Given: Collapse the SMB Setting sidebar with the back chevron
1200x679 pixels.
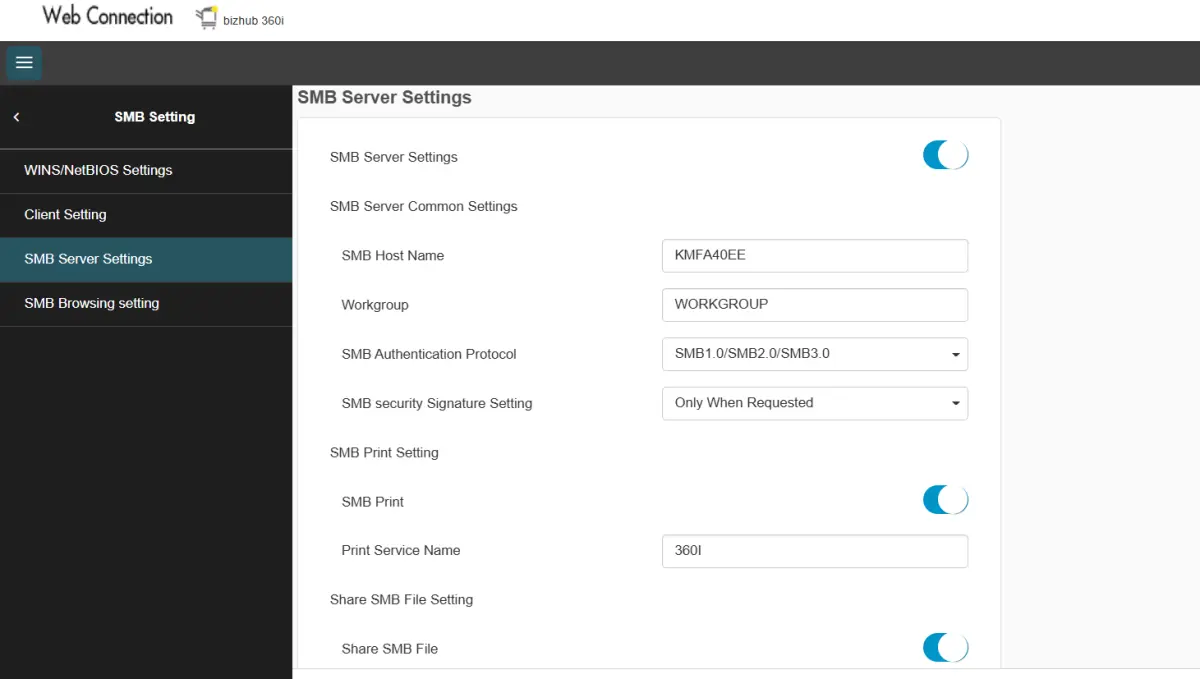Looking at the screenshot, I should coord(16,116).
